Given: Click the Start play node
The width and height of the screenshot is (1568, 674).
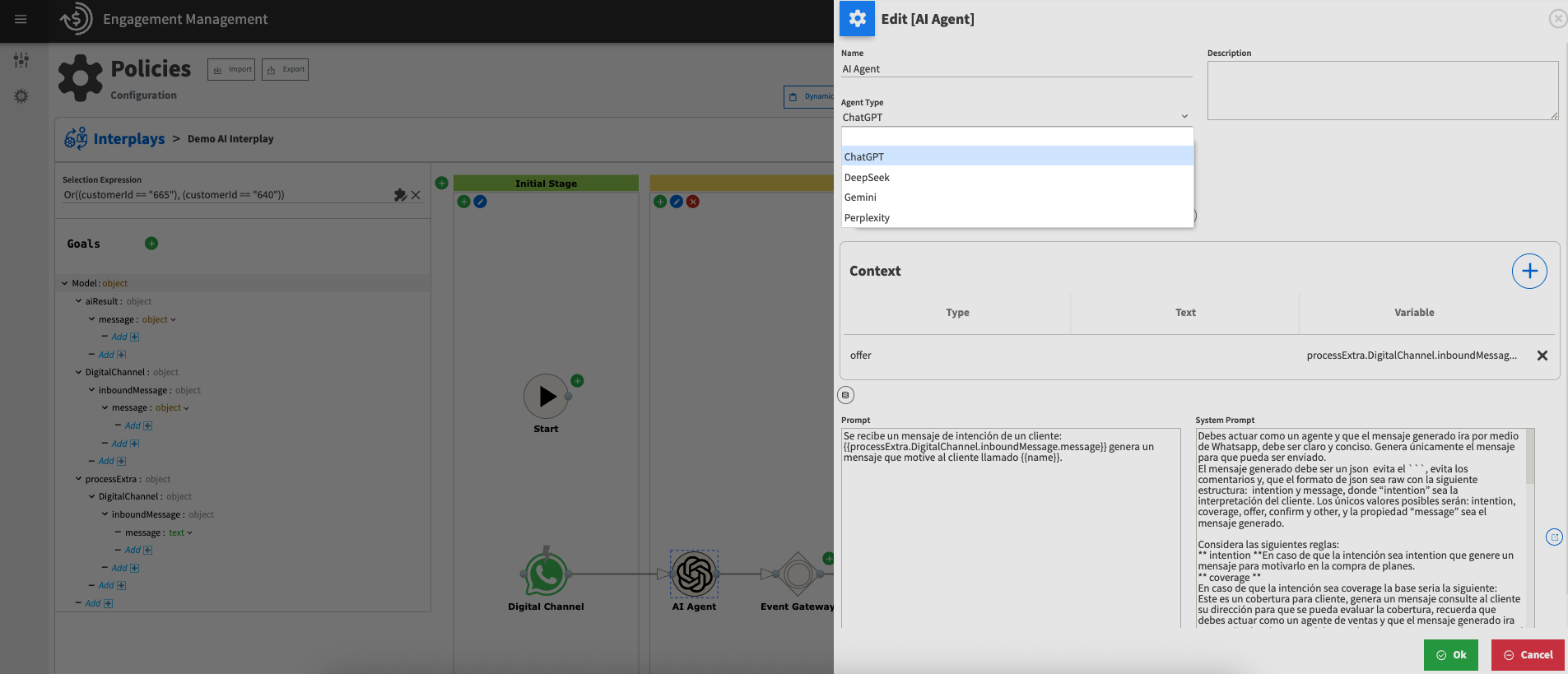Looking at the screenshot, I should (546, 397).
